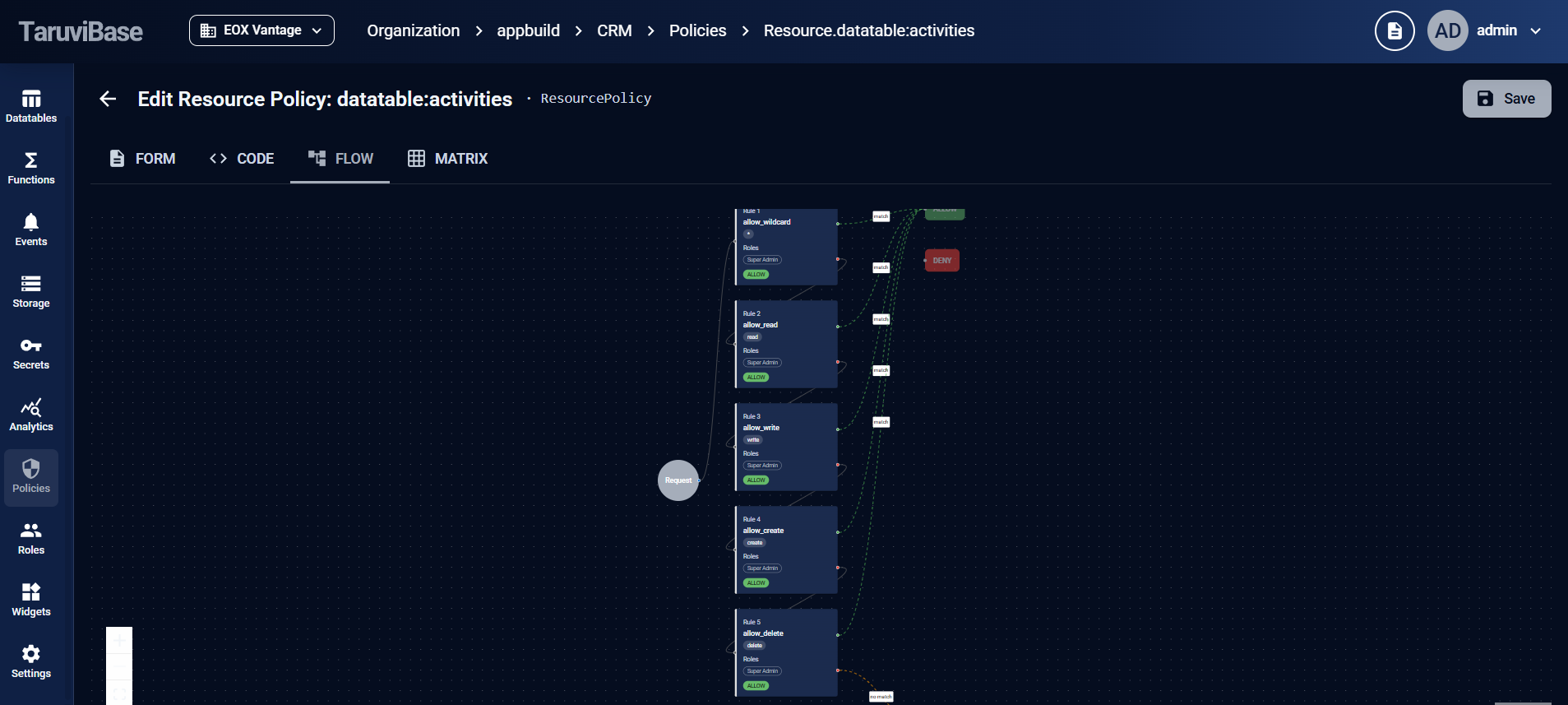The width and height of the screenshot is (1568, 705).
Task: Select the allow_create rule node
Action: 786,550
